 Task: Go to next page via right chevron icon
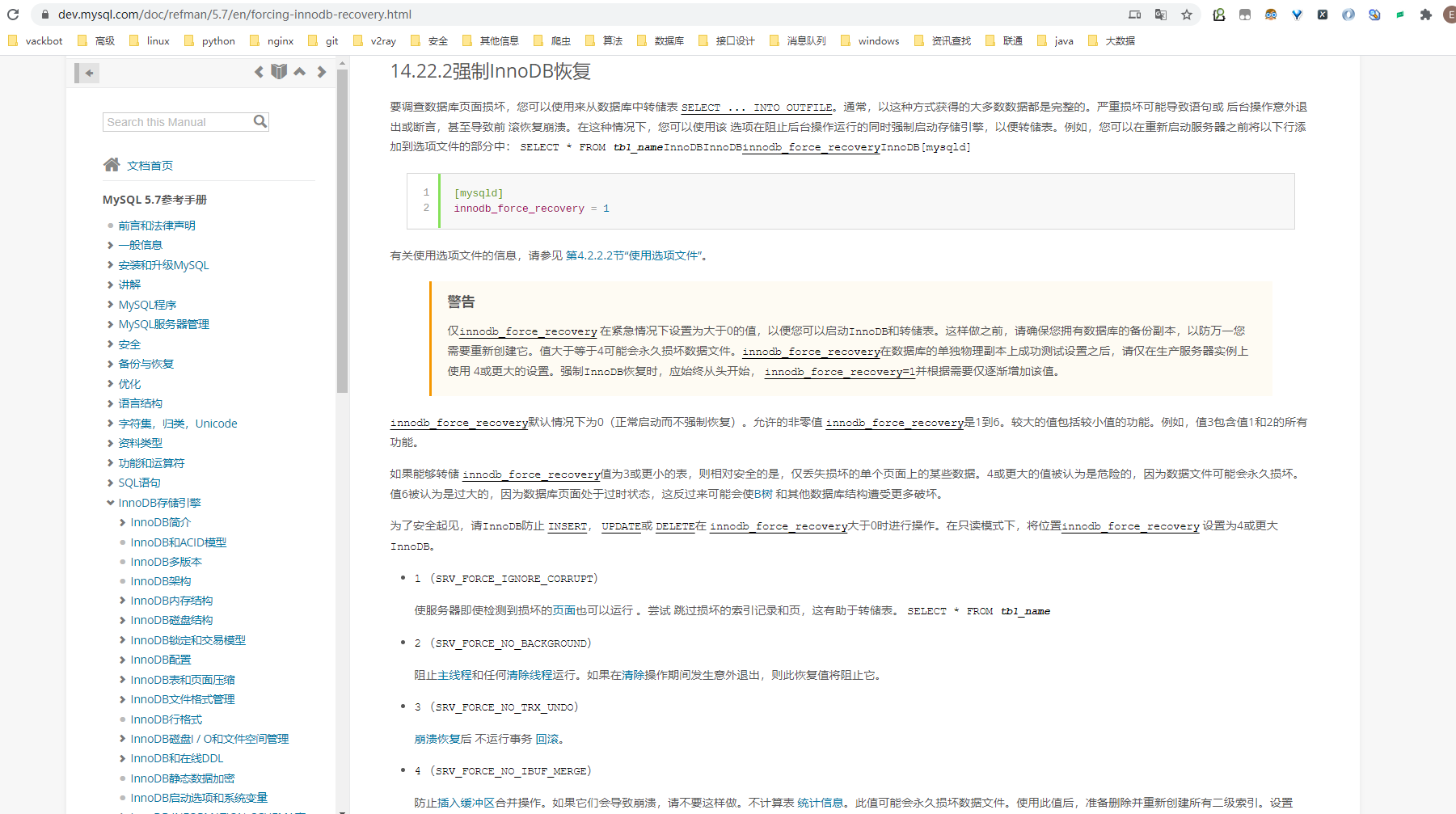pos(320,71)
